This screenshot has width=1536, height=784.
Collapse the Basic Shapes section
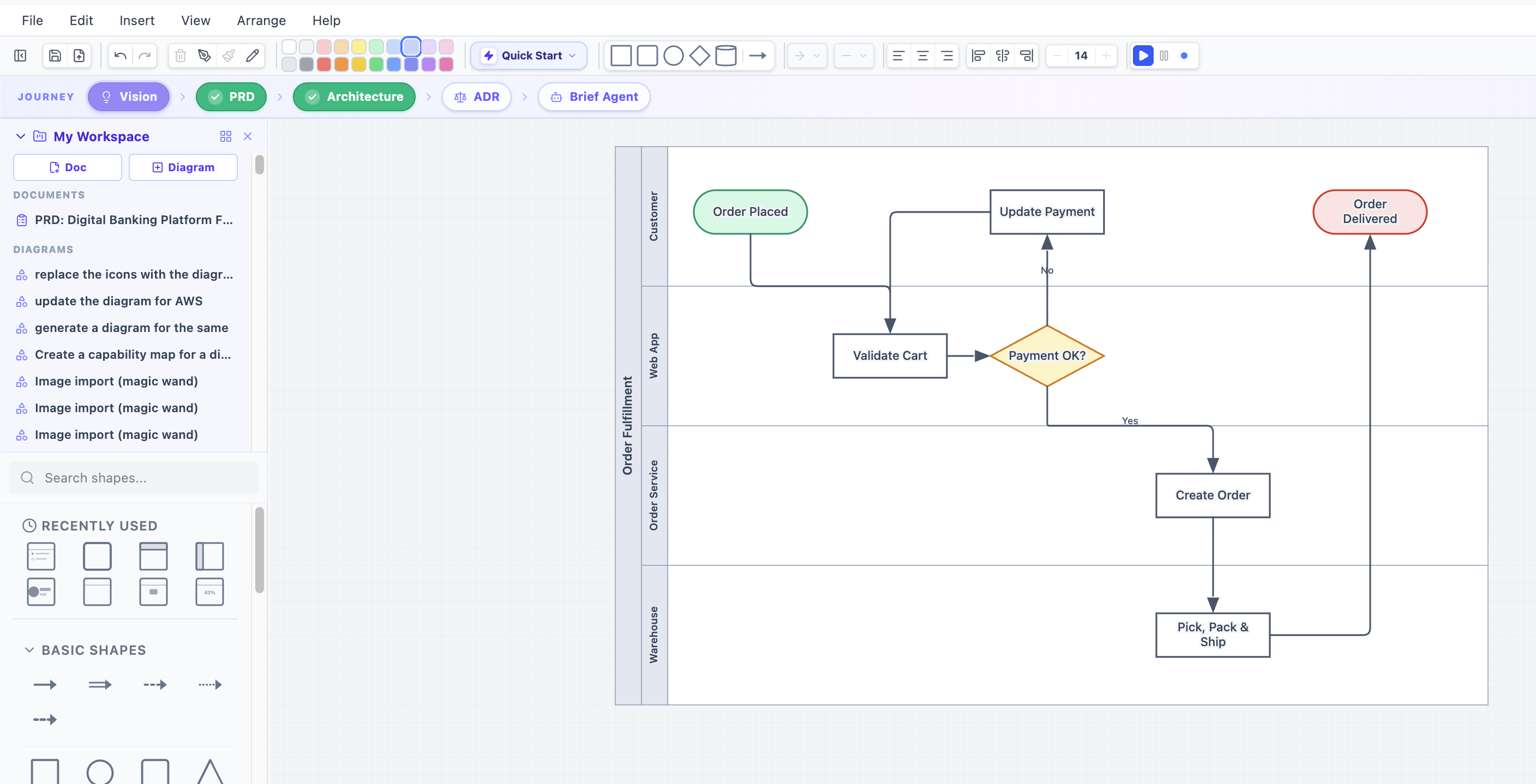pyautogui.click(x=29, y=650)
